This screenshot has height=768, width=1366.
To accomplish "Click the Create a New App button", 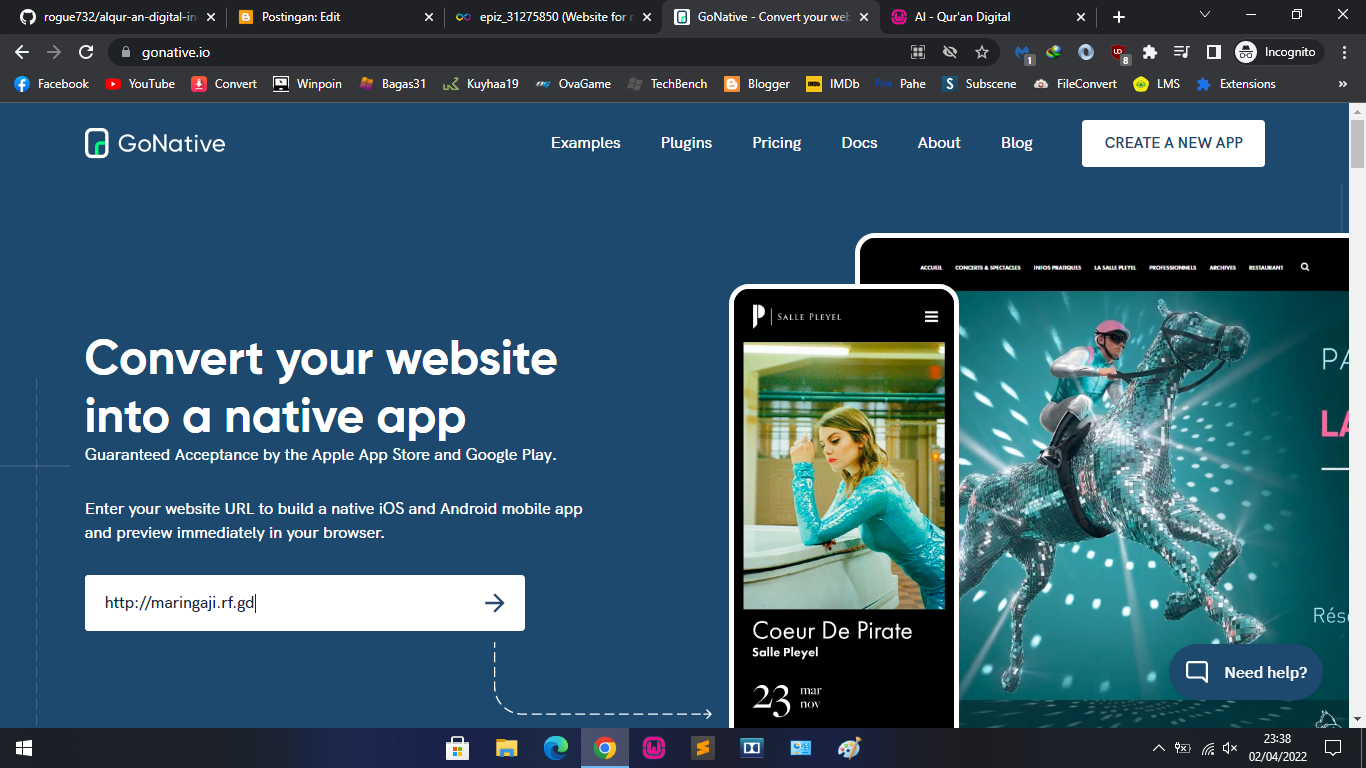I will [x=1173, y=143].
